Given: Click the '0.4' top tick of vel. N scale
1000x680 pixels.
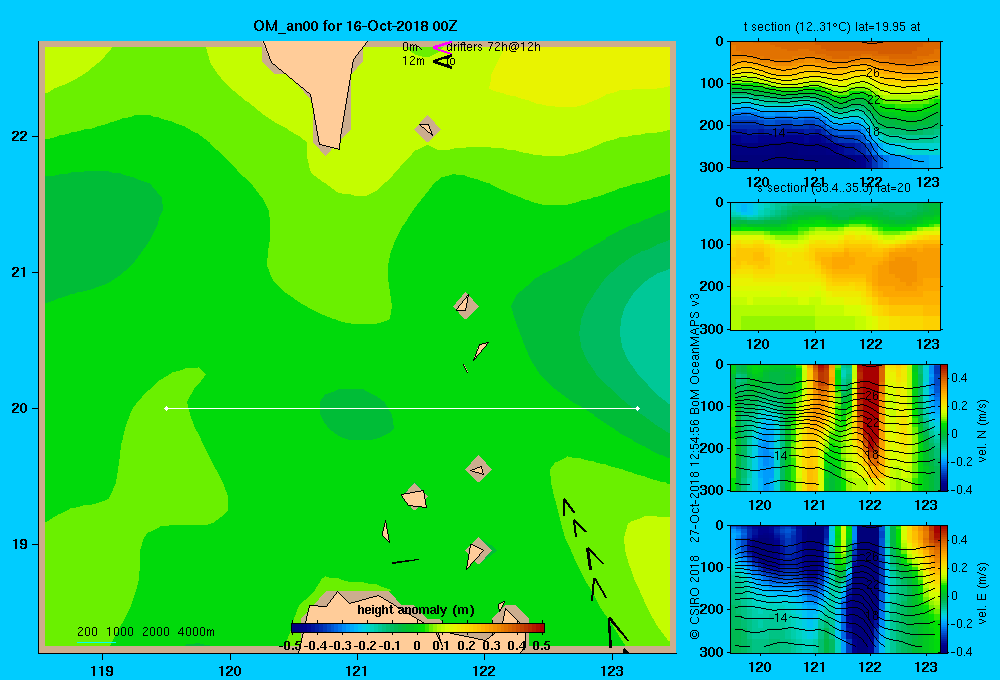Looking at the screenshot, I should [959, 378].
